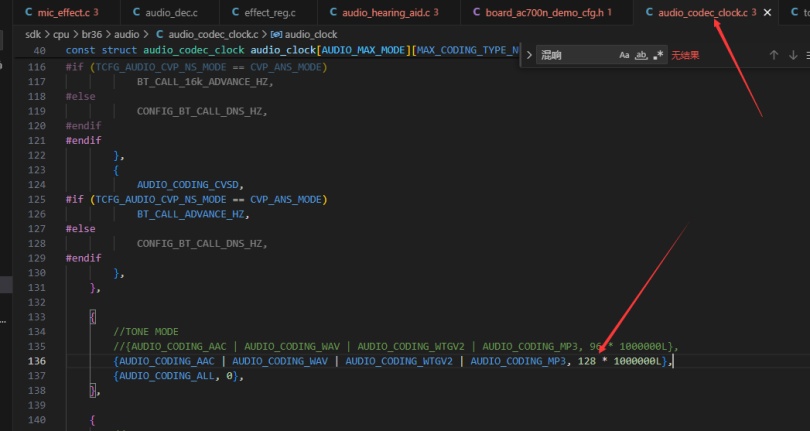Viewport: 810px width, 431px height.
Task: Click AUDIO_CODING_AAC on line 136
Action: 166,361
